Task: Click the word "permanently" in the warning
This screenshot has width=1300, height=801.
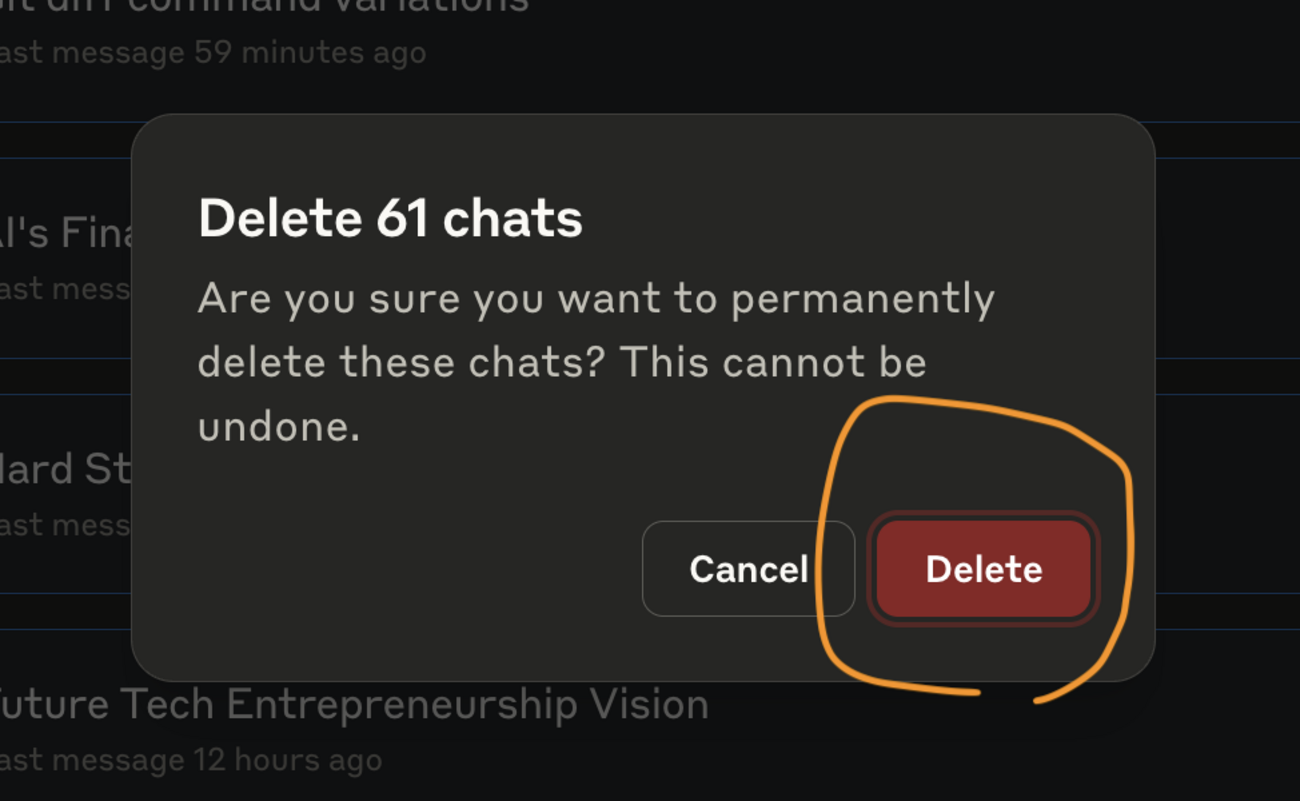Action: point(862,299)
